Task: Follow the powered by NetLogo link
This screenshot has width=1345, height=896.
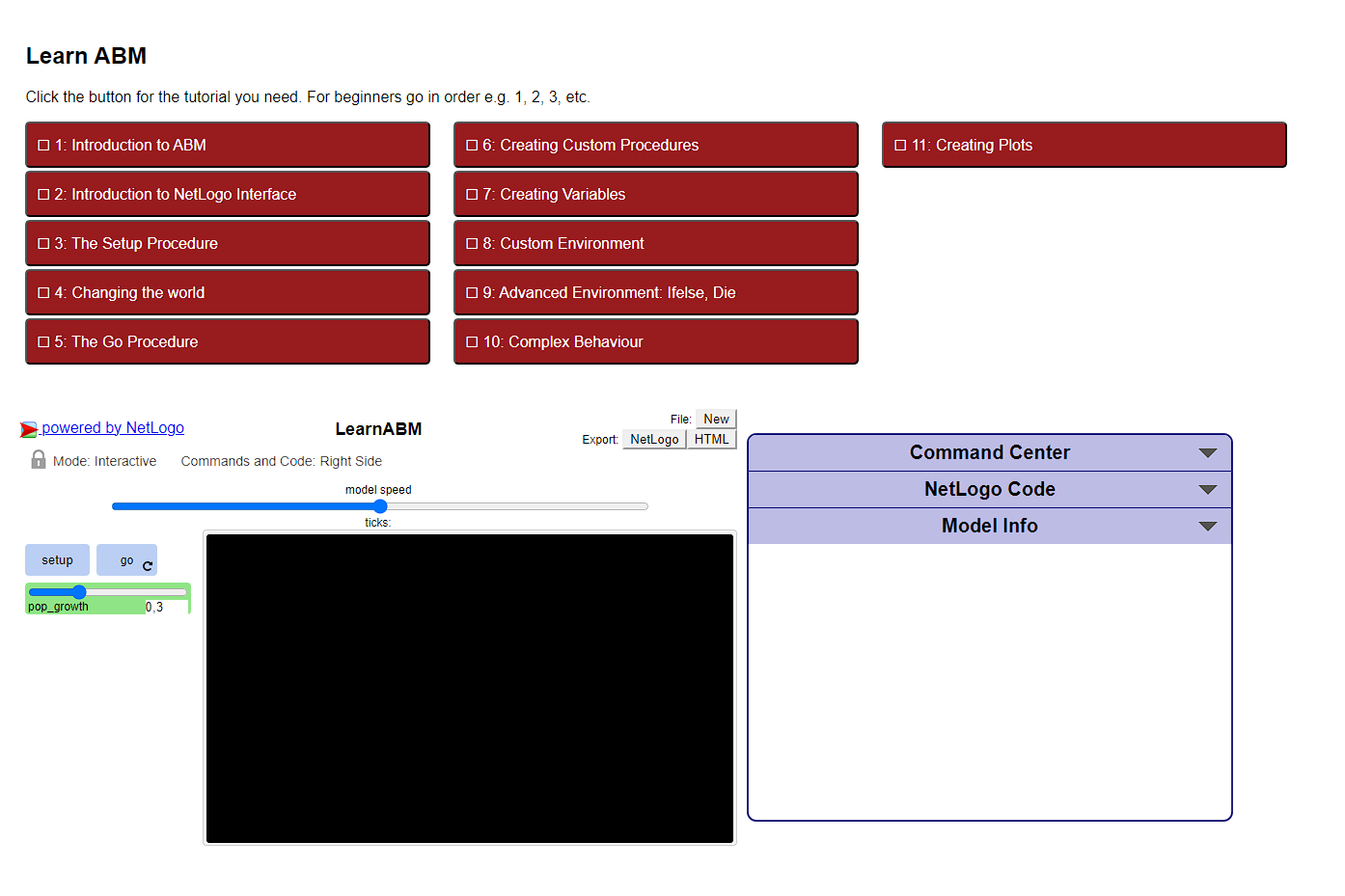Action: [112, 428]
